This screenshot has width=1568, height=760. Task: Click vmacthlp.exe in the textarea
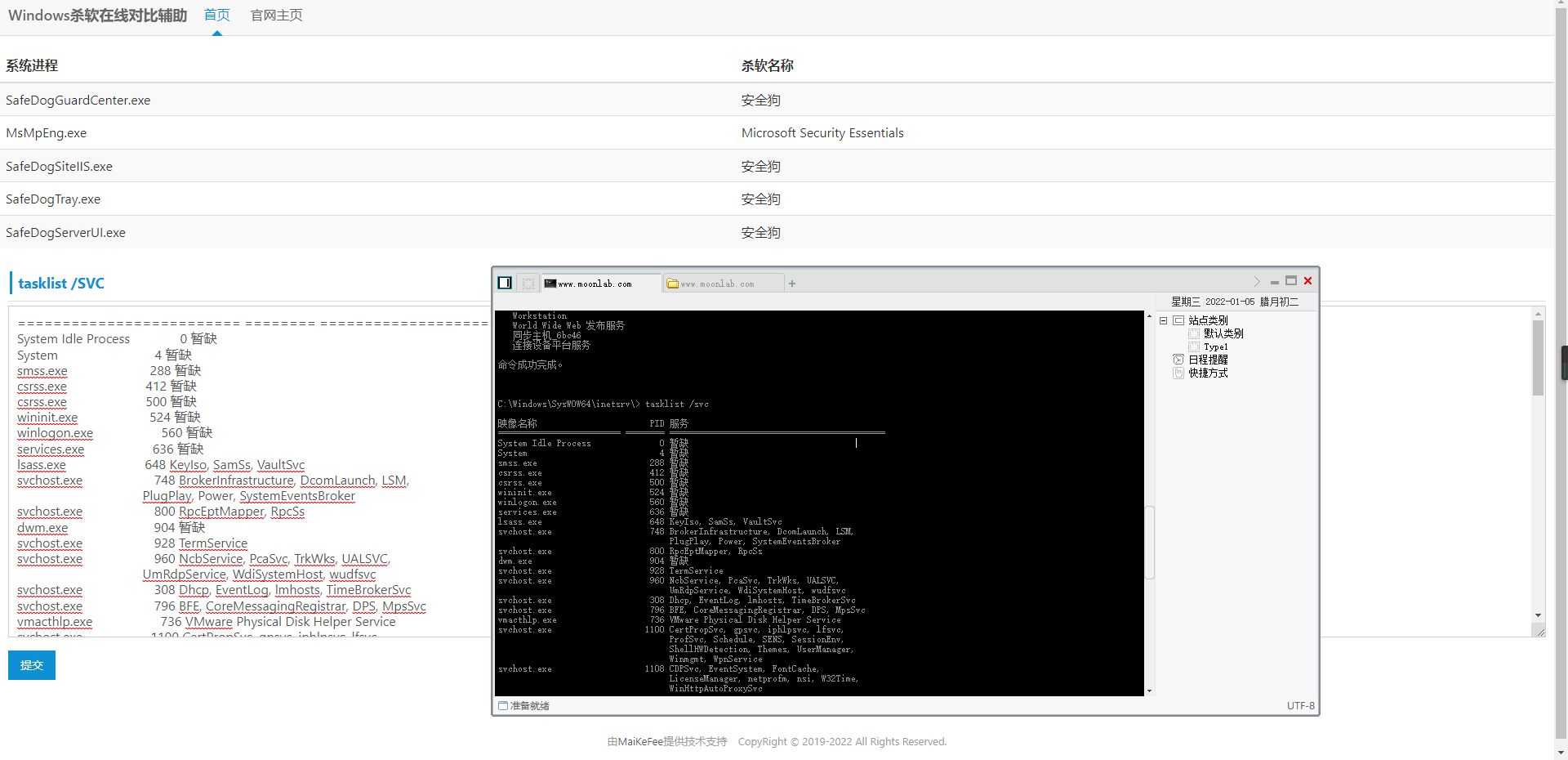tap(55, 622)
